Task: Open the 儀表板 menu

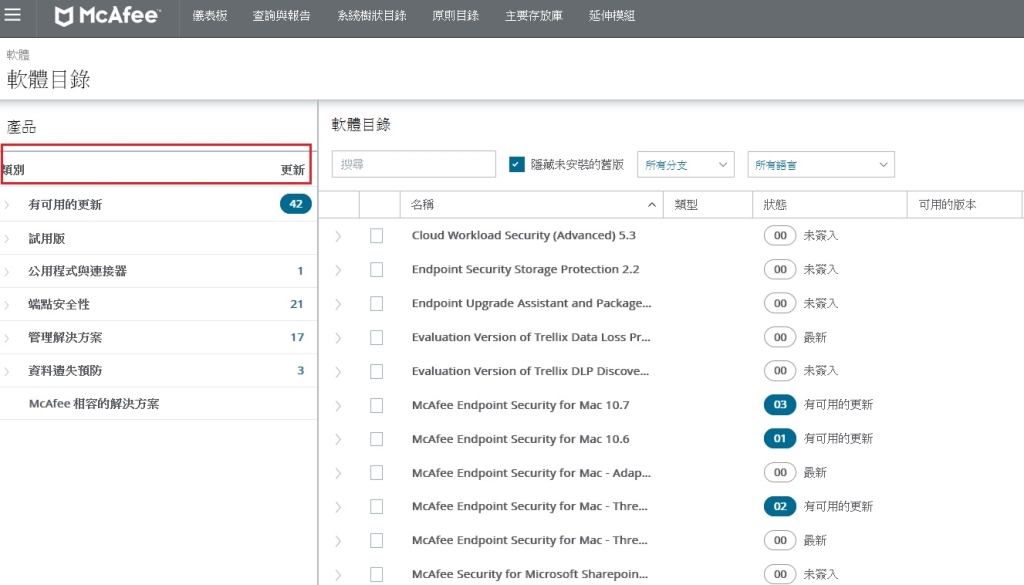Action: (210, 16)
